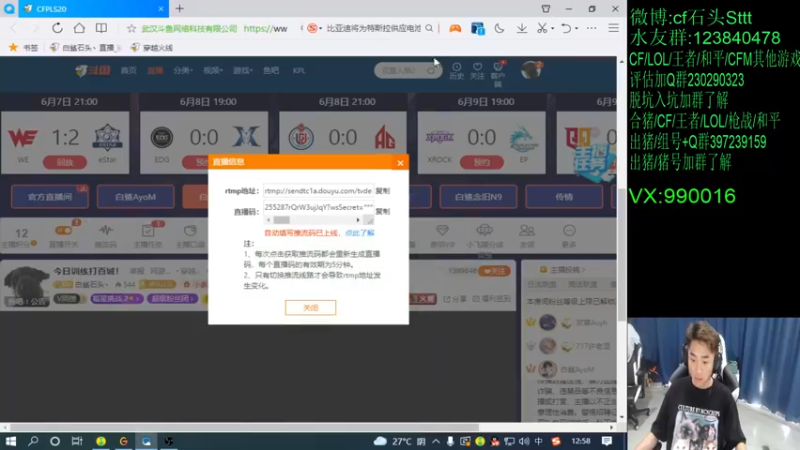Copy the 直播码 stream key with 复制

(x=383, y=211)
